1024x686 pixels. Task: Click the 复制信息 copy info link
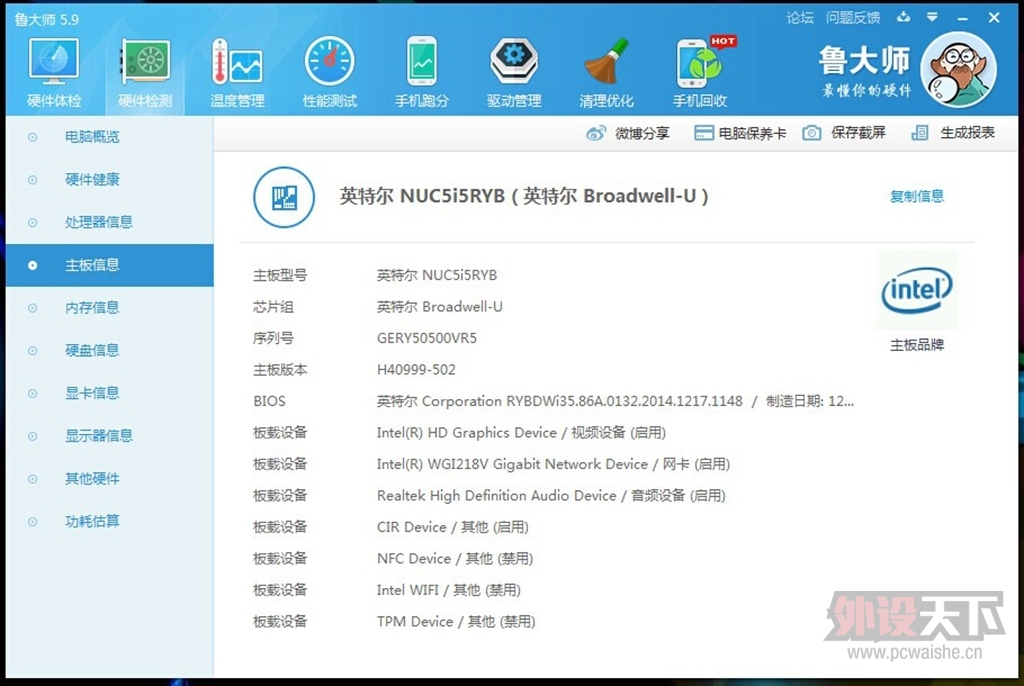(x=916, y=196)
